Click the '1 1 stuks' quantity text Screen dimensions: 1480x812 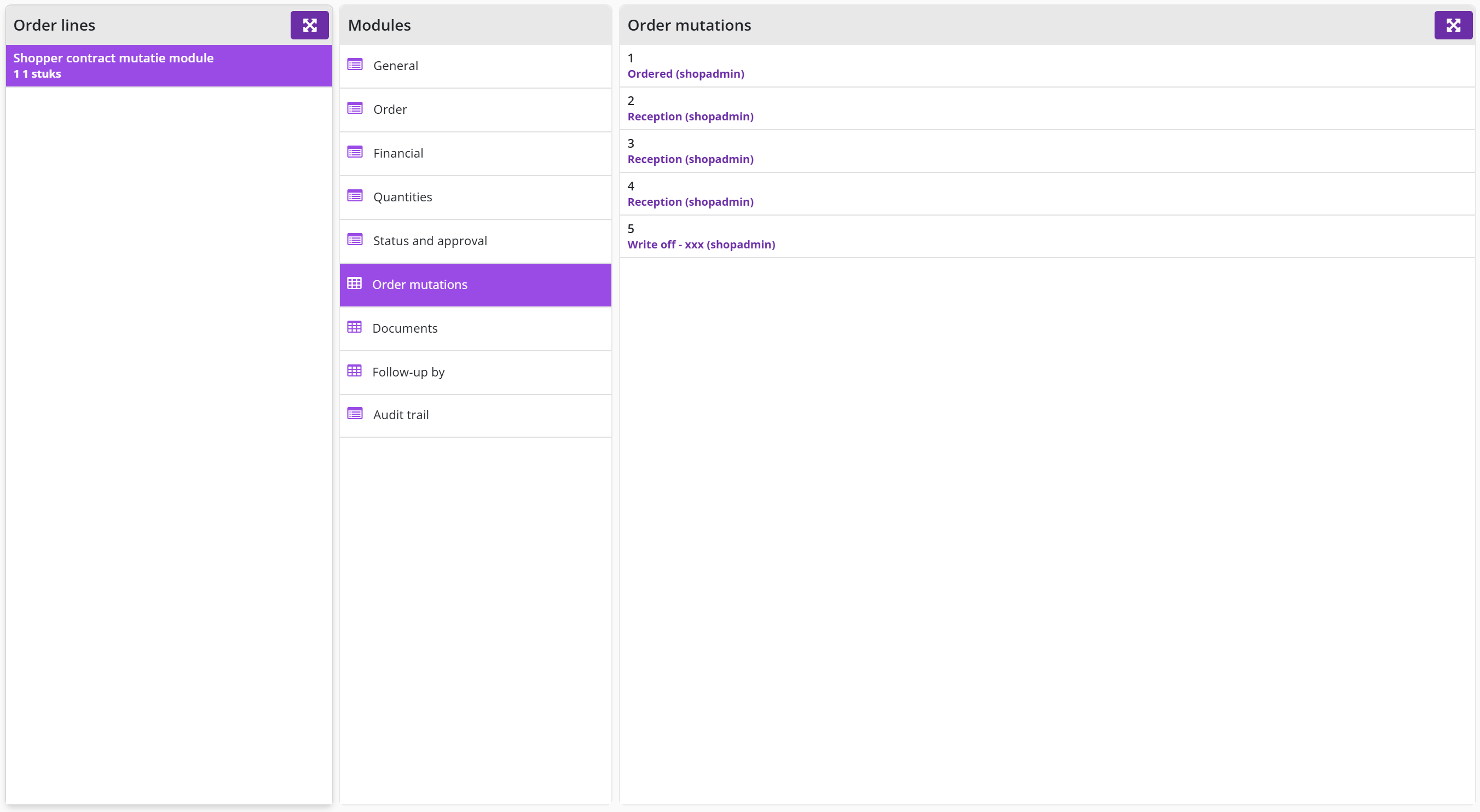[x=37, y=74]
